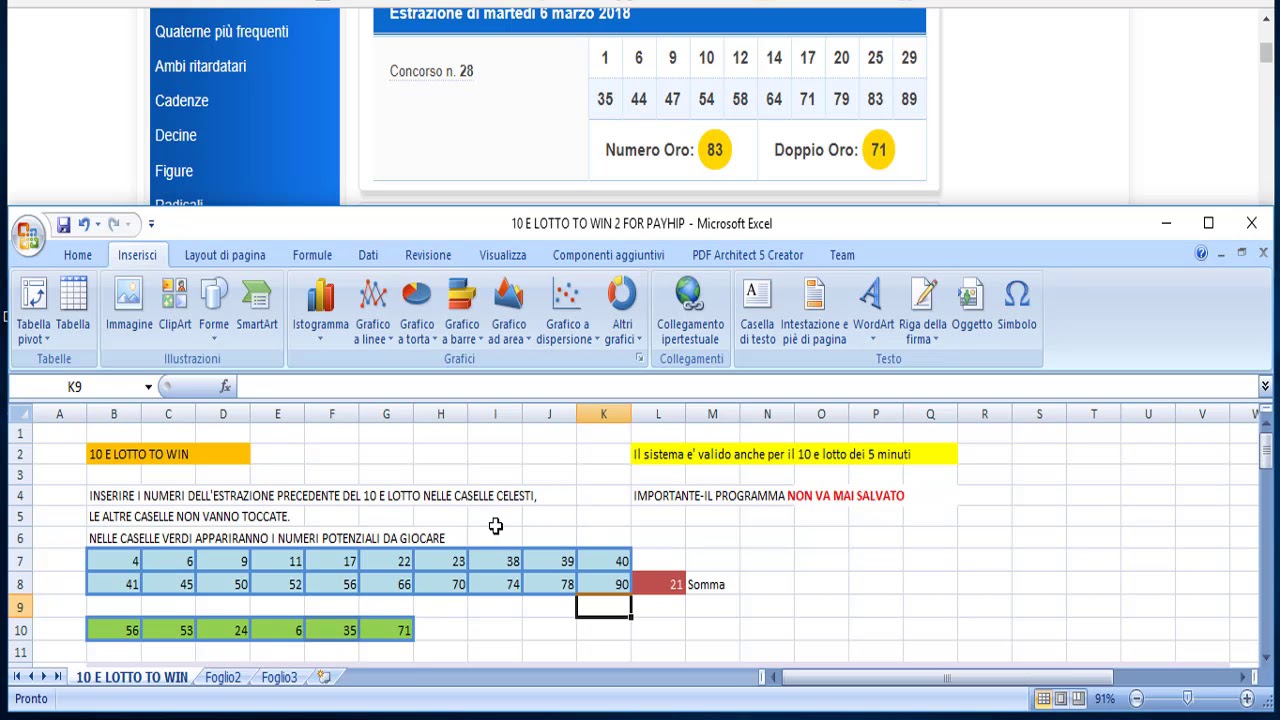This screenshot has width=1280, height=720.
Task: Click the insert function fx button
Action: coord(225,386)
